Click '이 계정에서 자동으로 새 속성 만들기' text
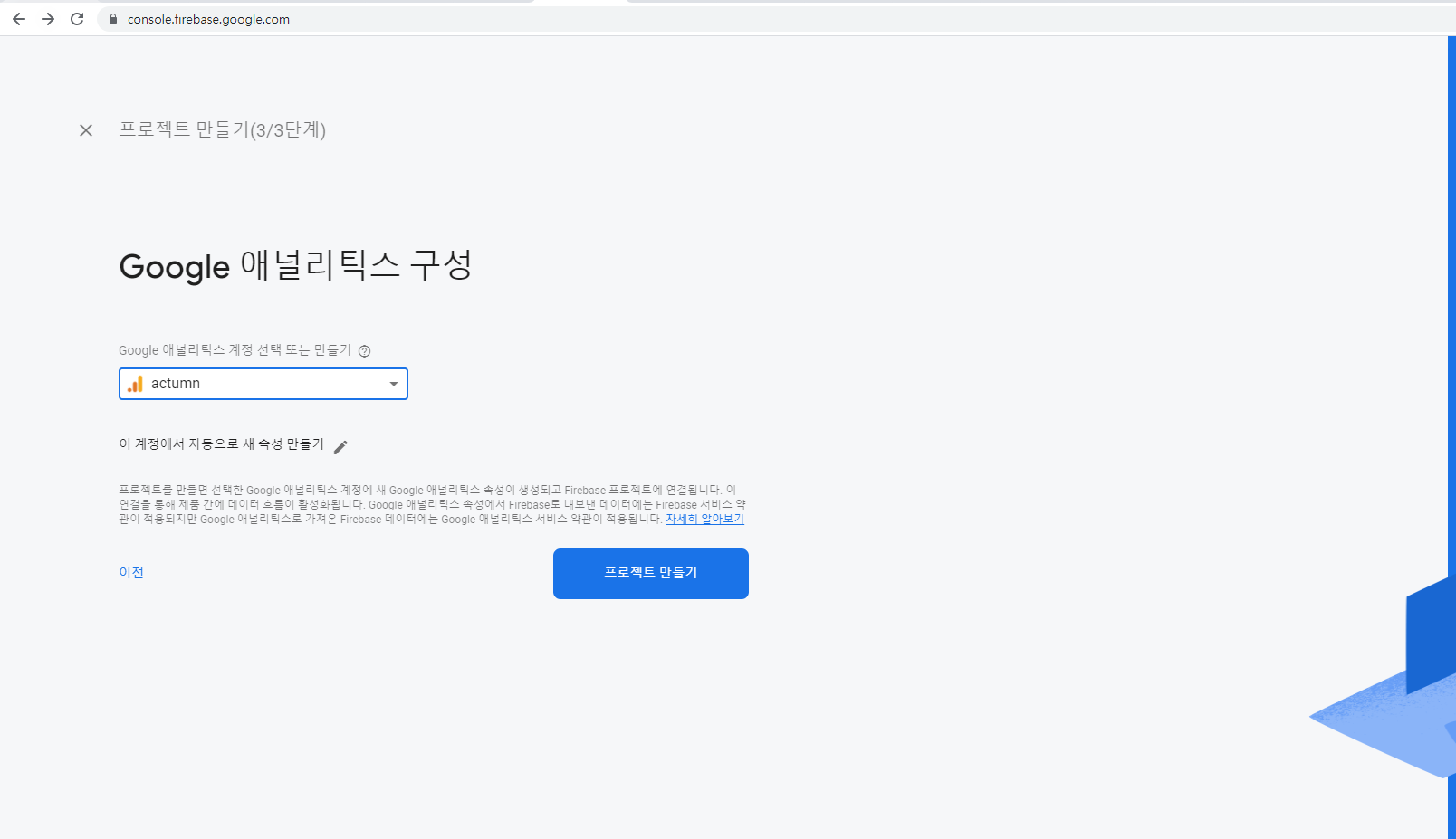Screen dimensions: 1456x839 221,443
